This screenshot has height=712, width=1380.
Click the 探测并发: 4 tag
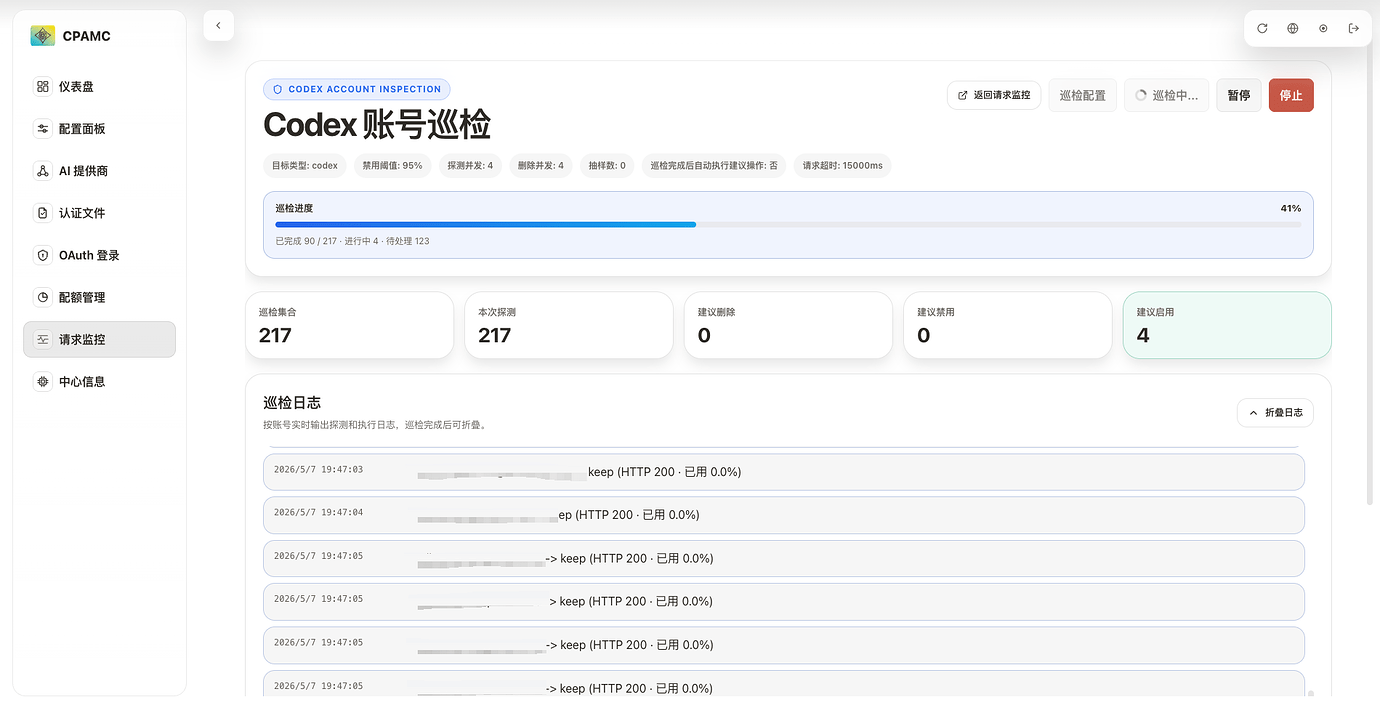tap(470, 165)
